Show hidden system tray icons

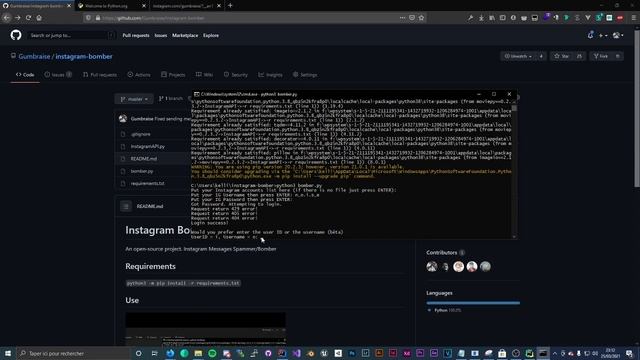point(554,353)
